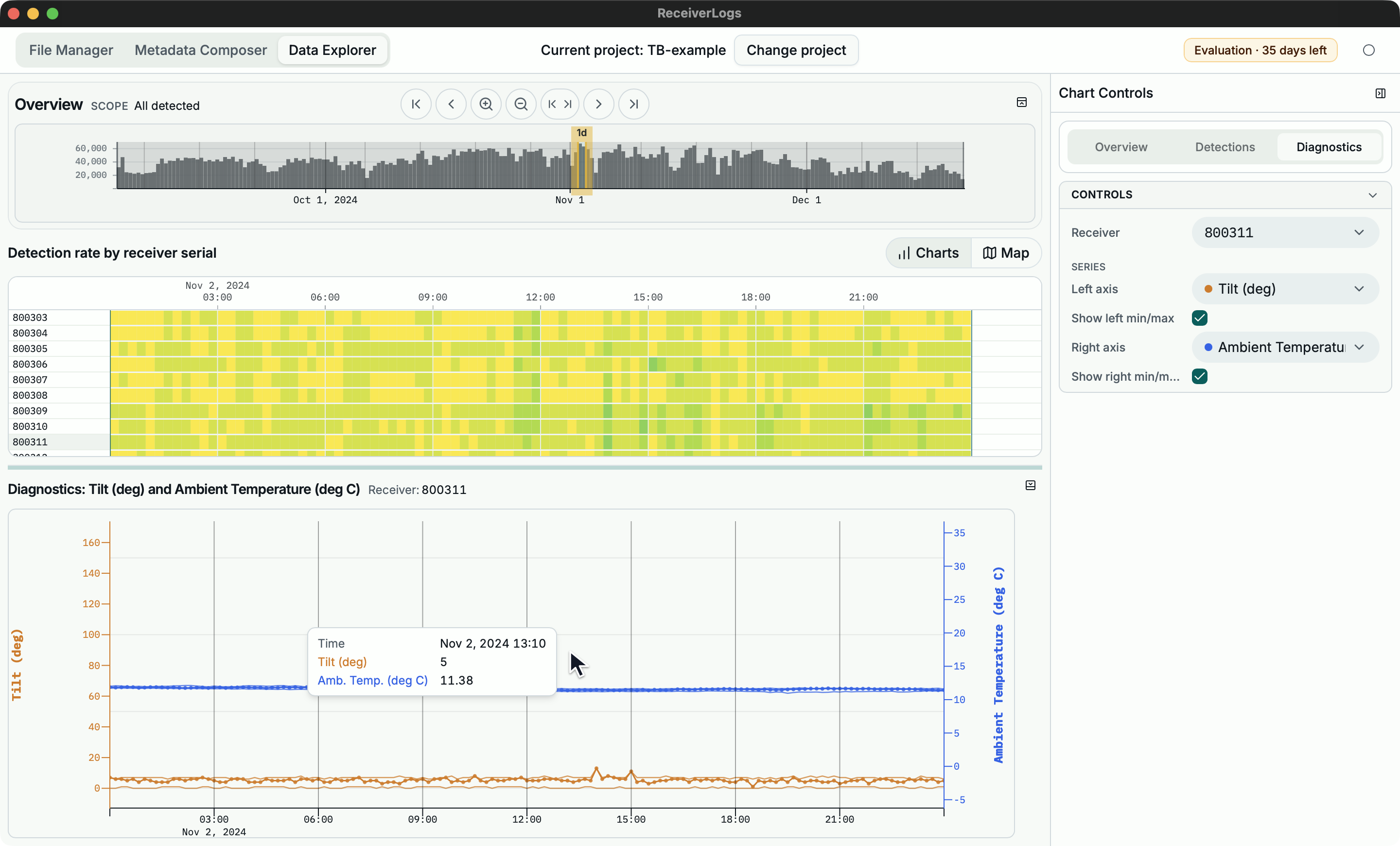Toggle Show right min/max checkbox
1400x846 pixels.
(x=1199, y=376)
